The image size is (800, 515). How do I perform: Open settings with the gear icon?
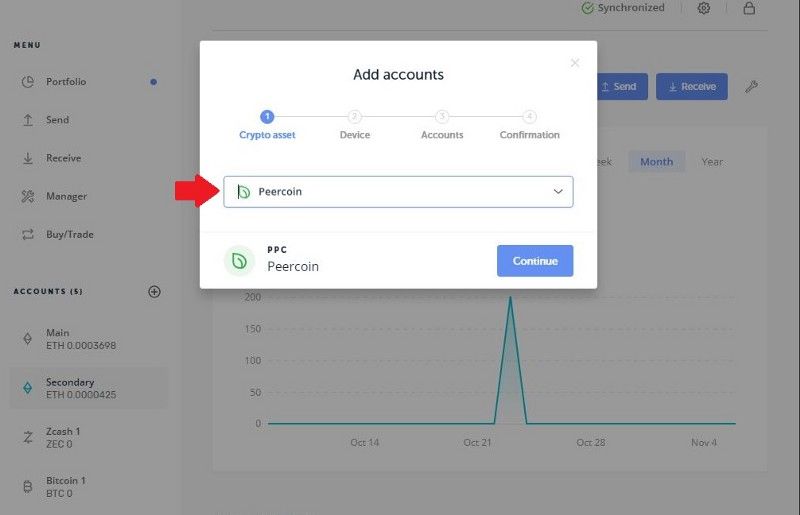pos(704,8)
